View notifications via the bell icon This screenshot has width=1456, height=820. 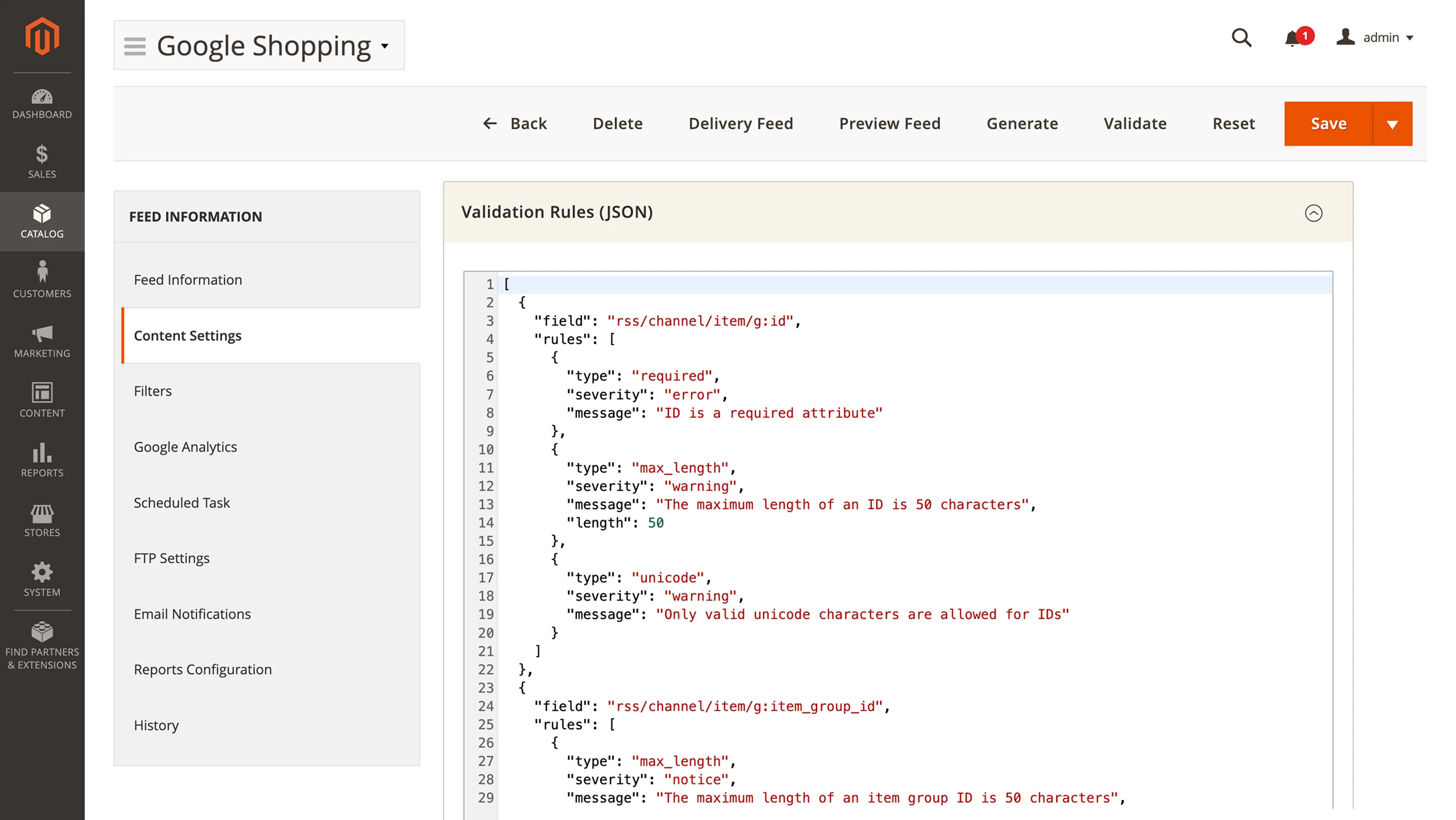(1293, 38)
